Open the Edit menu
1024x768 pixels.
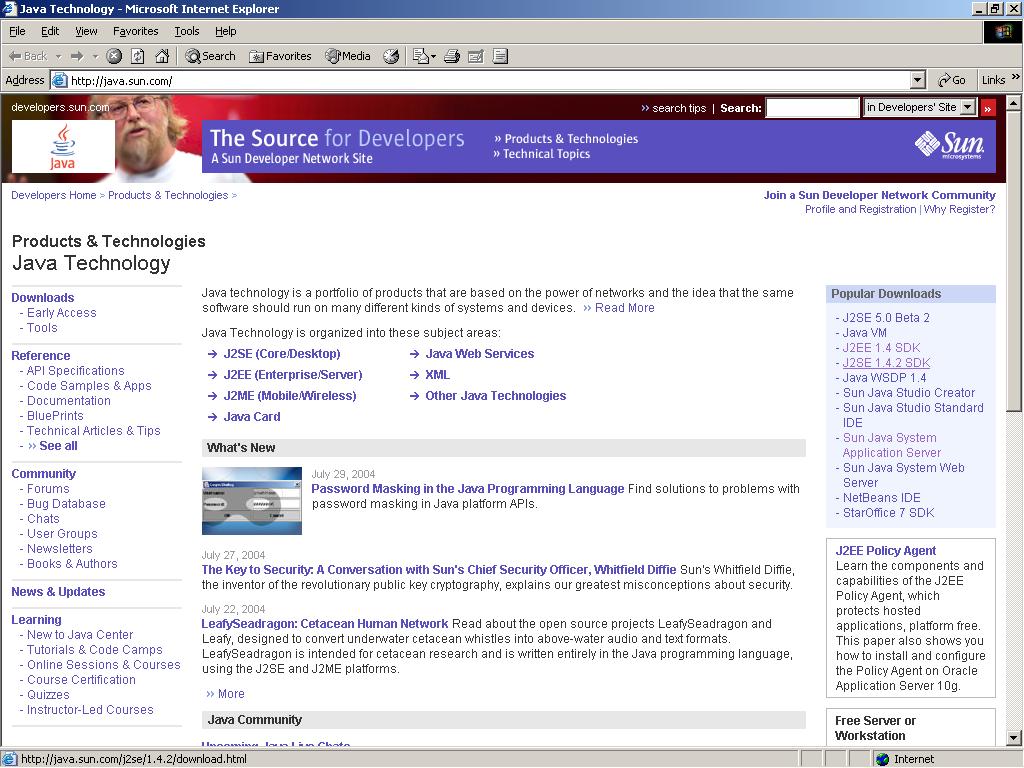click(x=50, y=31)
